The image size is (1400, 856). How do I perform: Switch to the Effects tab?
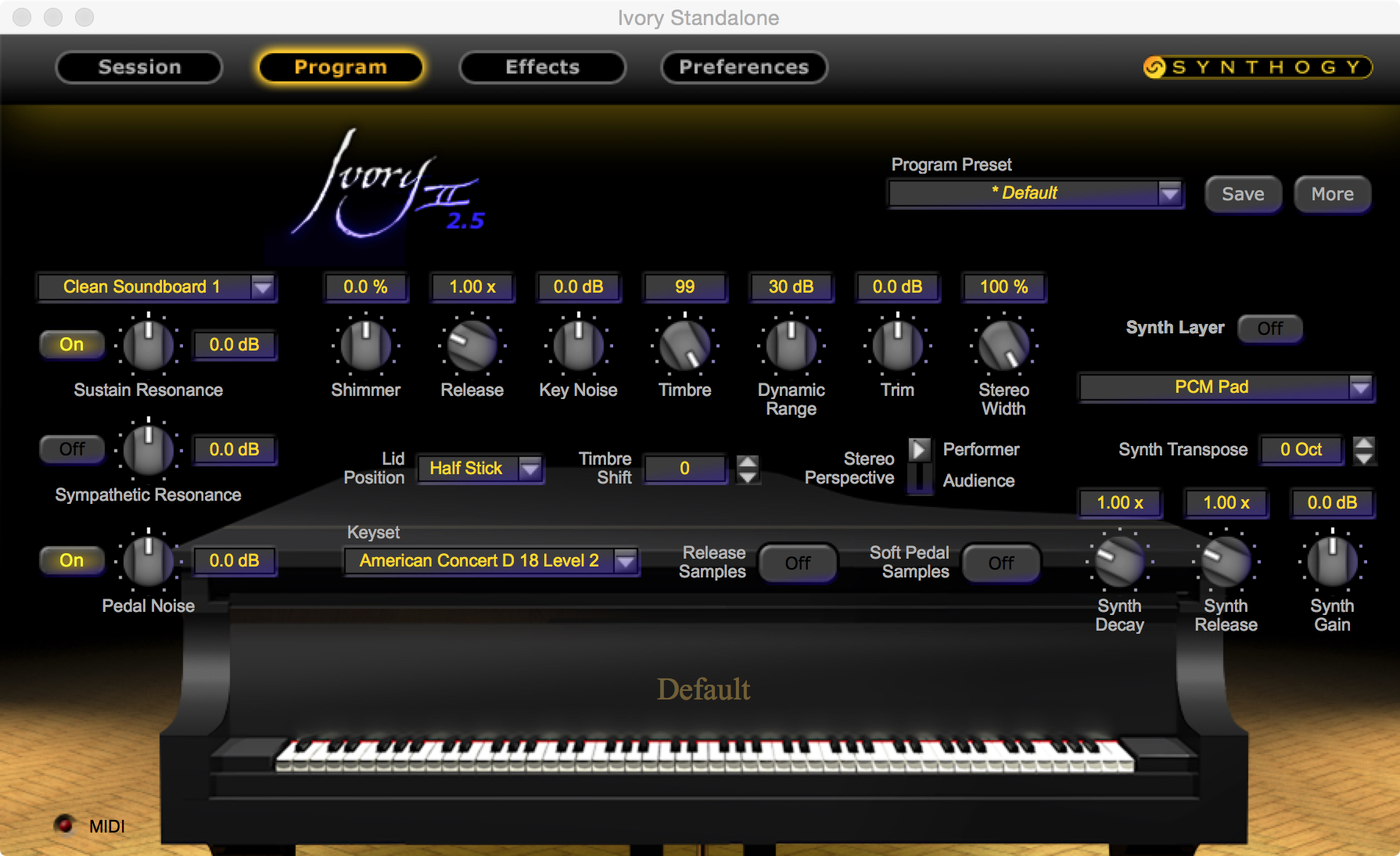click(542, 67)
